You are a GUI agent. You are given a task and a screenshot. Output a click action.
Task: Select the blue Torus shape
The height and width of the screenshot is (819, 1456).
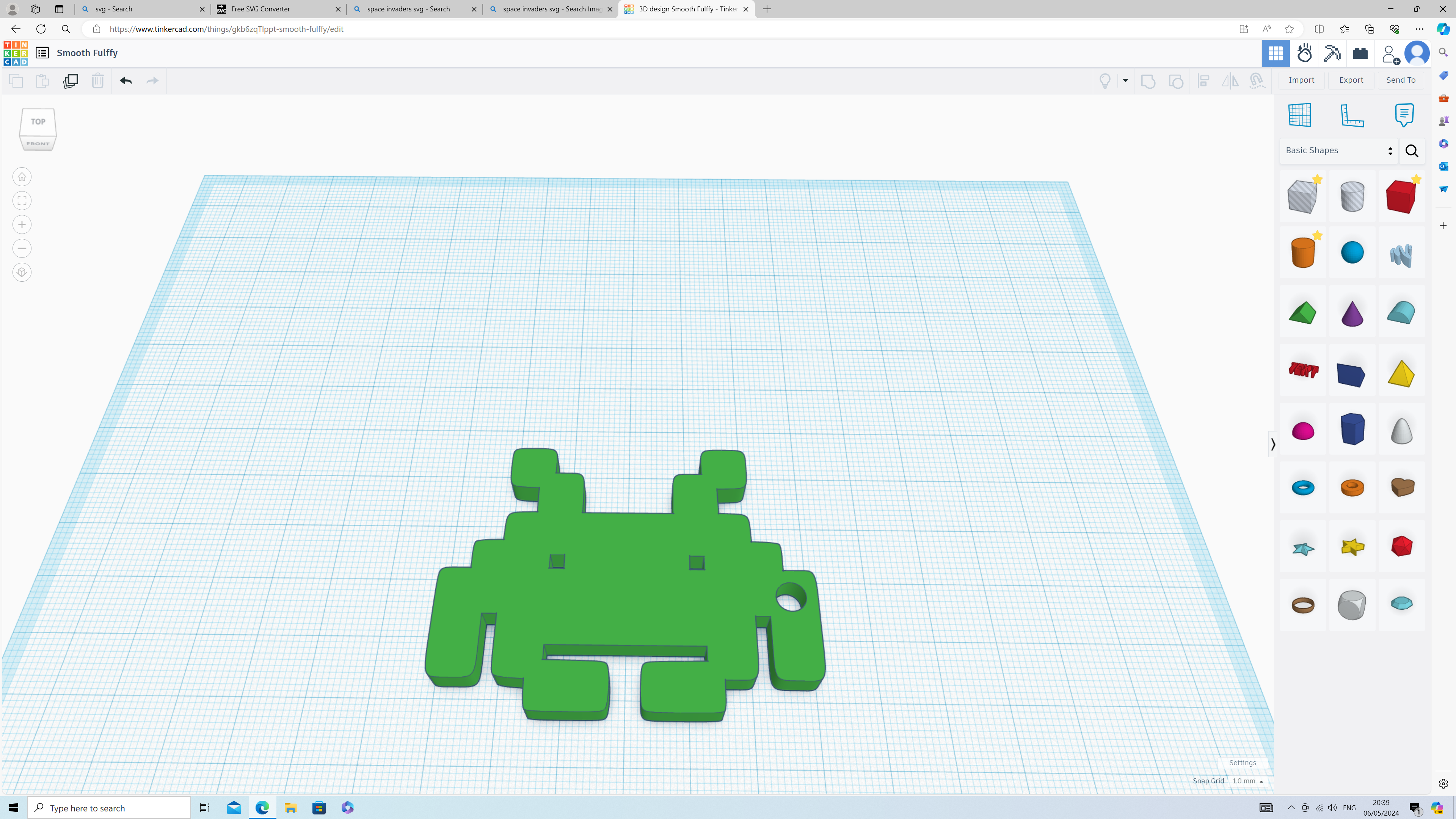click(1303, 487)
